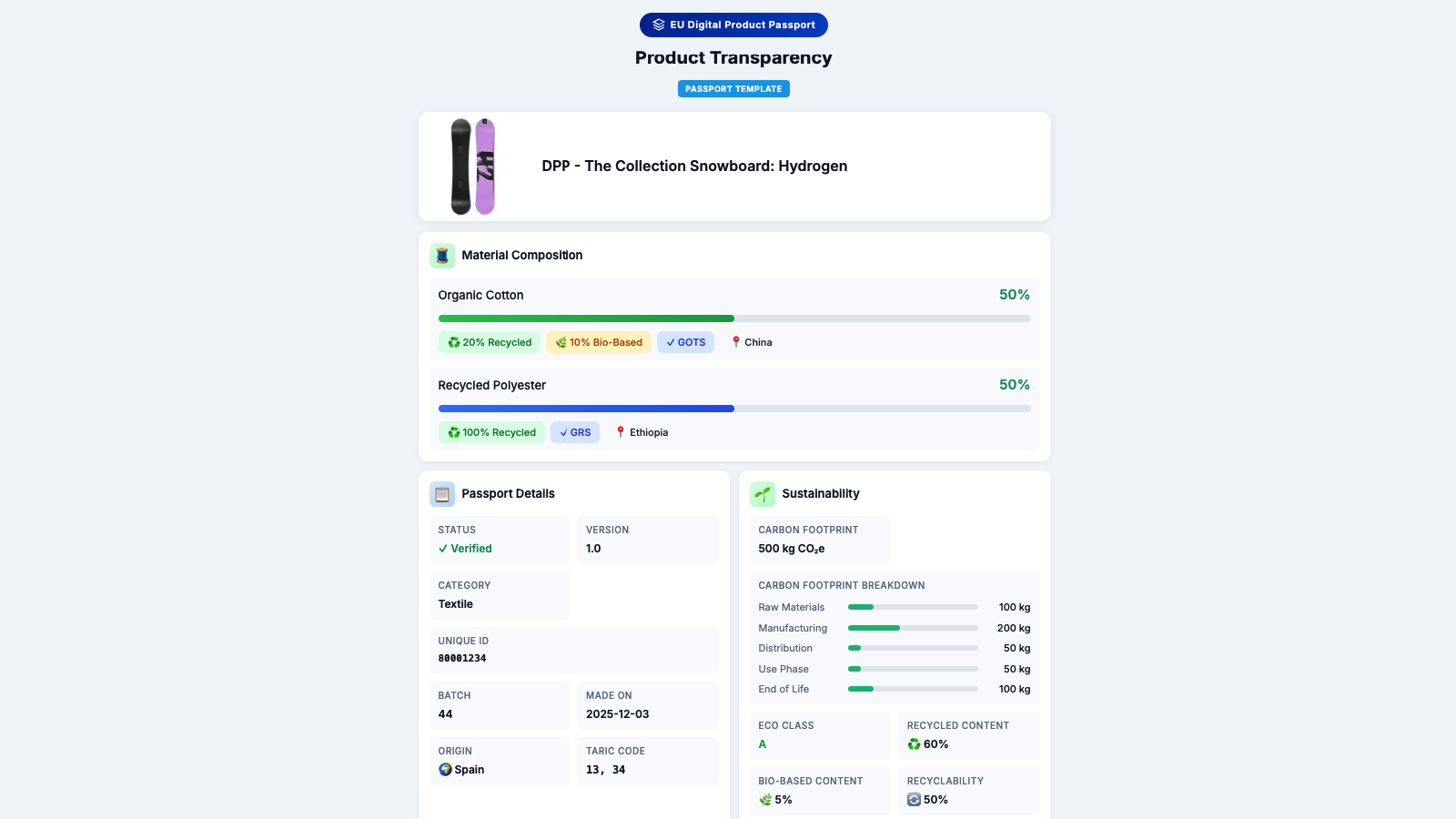
Task: Click the layers icon in EU Digital Product Passport badge
Action: (659, 25)
